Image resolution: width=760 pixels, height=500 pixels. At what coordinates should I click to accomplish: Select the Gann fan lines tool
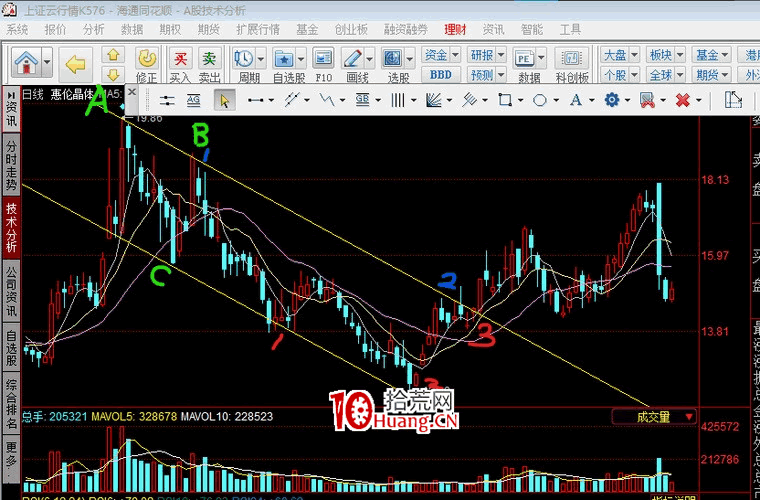433,100
